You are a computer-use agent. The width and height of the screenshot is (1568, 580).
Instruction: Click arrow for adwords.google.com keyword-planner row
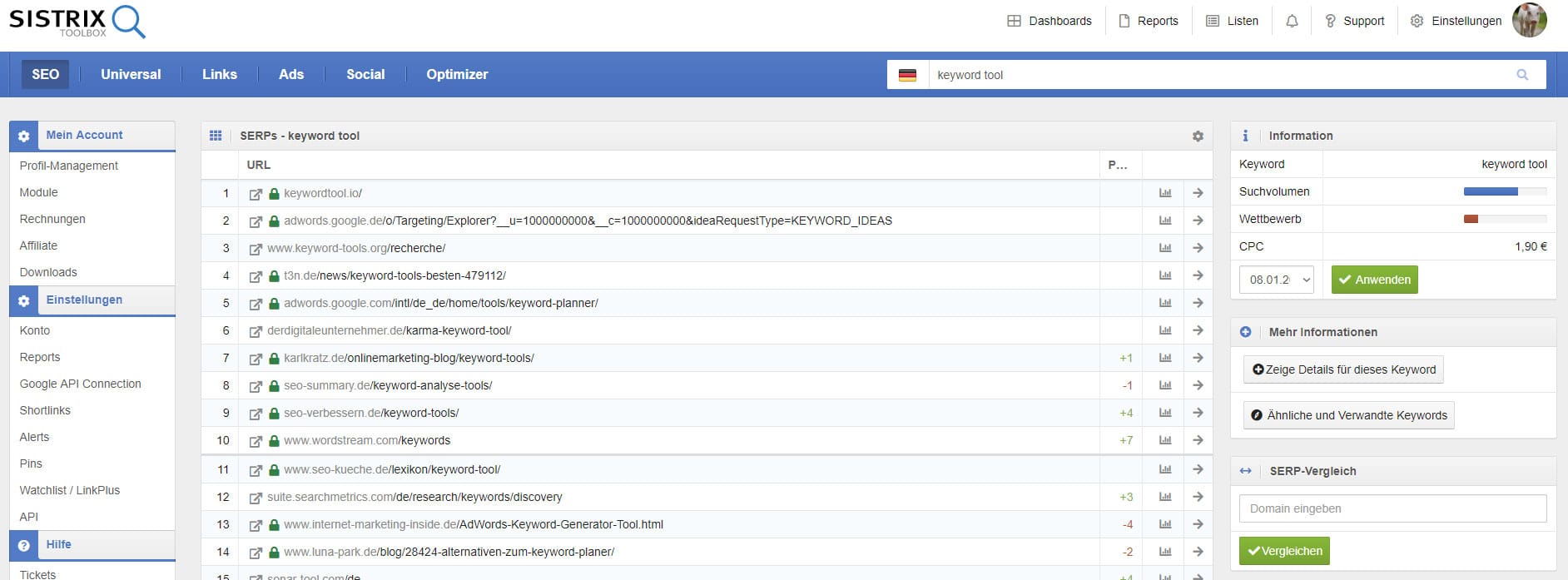pyautogui.click(x=1198, y=303)
